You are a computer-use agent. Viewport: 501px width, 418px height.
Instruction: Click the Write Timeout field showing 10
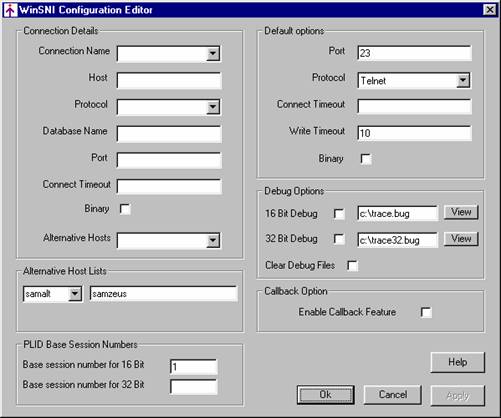point(414,133)
